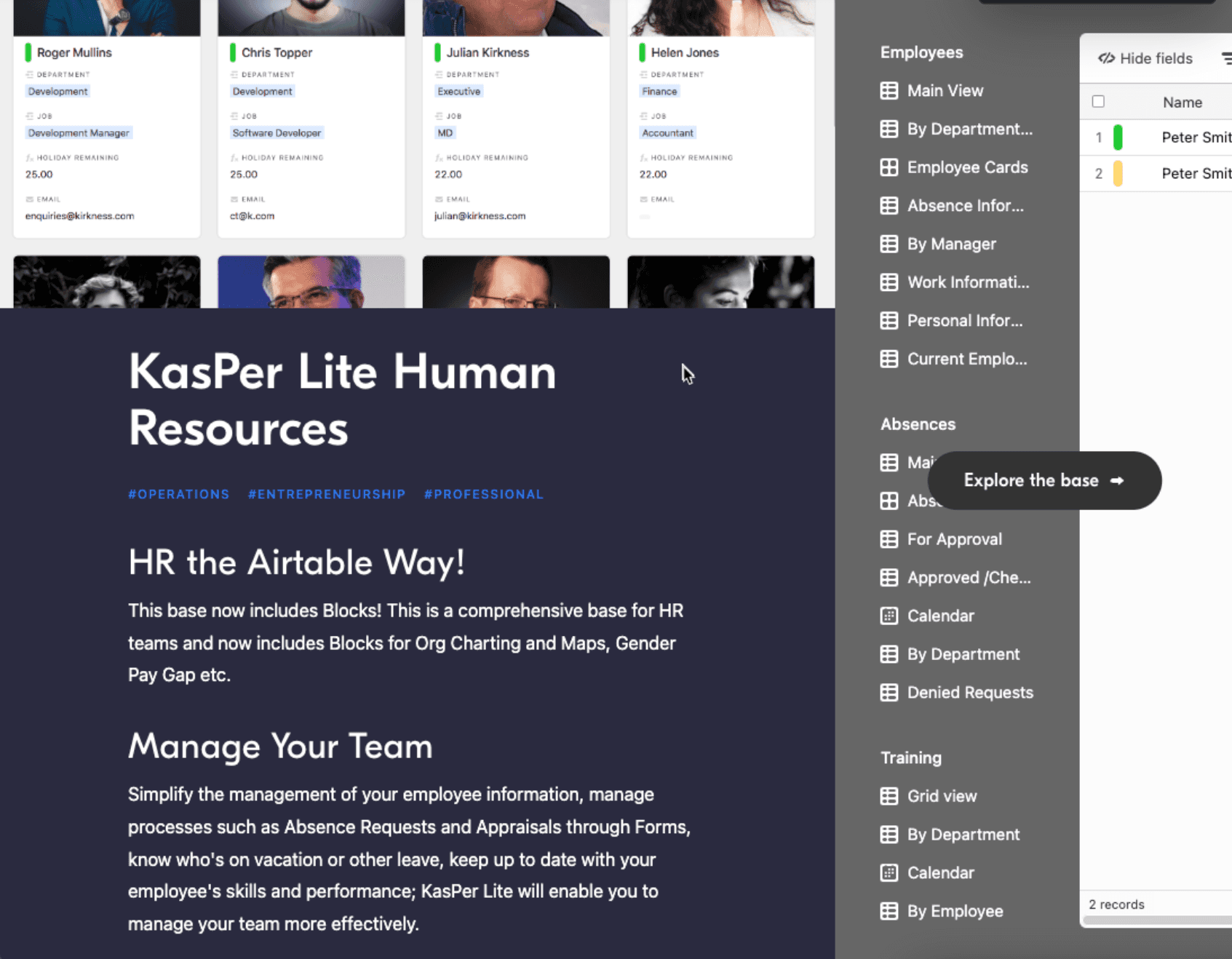Click the second Absences gallery icon
Screen dimensions: 1232x959
pyautogui.click(x=889, y=501)
